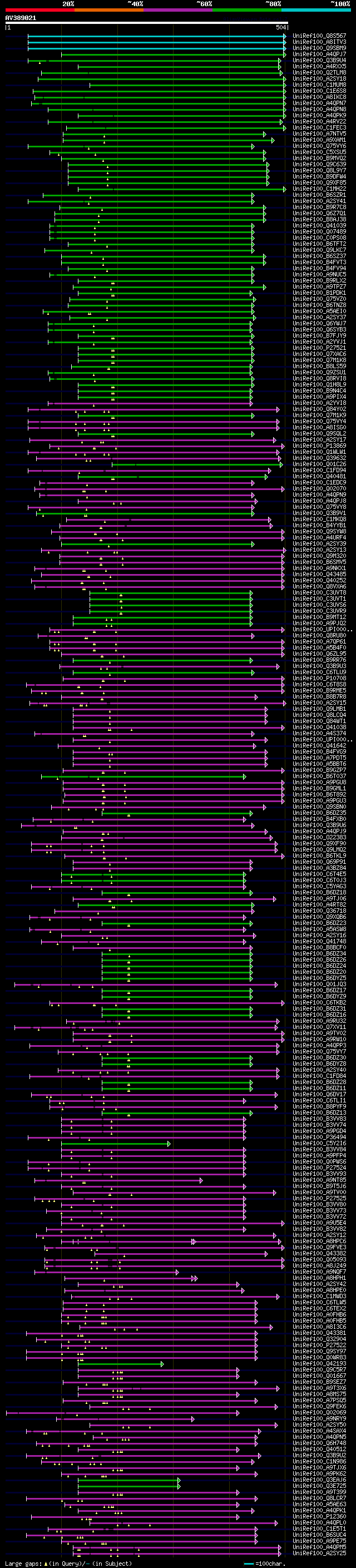The image size is (356, 1568).
Task: Click the purple alignment bar for UniRef100_A2SY13
Action: coord(162,550)
